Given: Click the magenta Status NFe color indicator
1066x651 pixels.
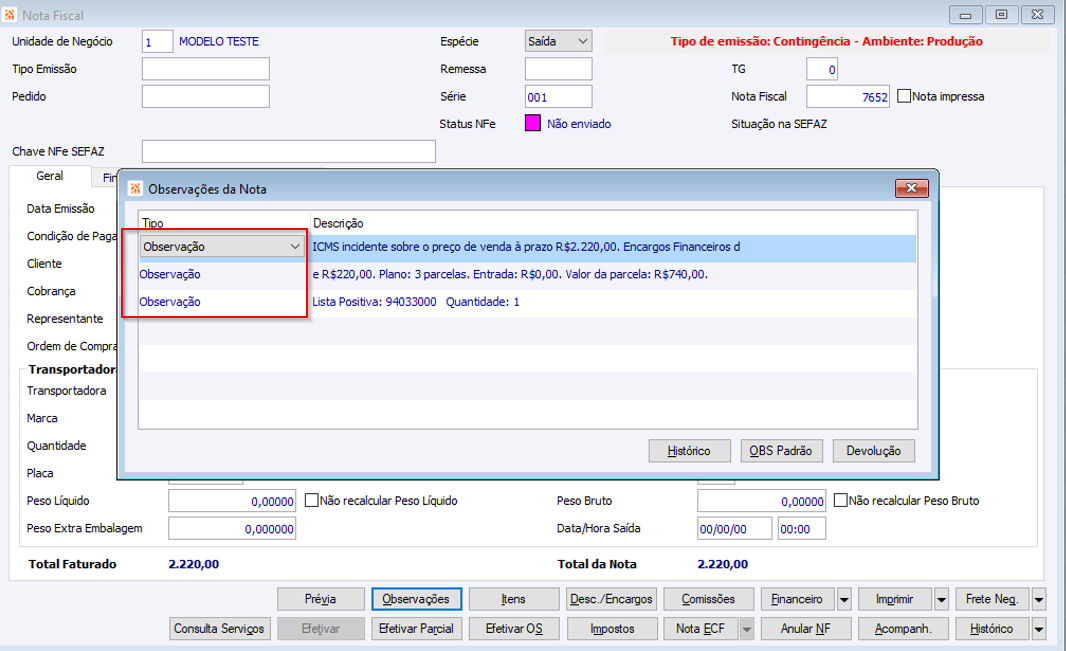Looking at the screenshot, I should click(533, 123).
